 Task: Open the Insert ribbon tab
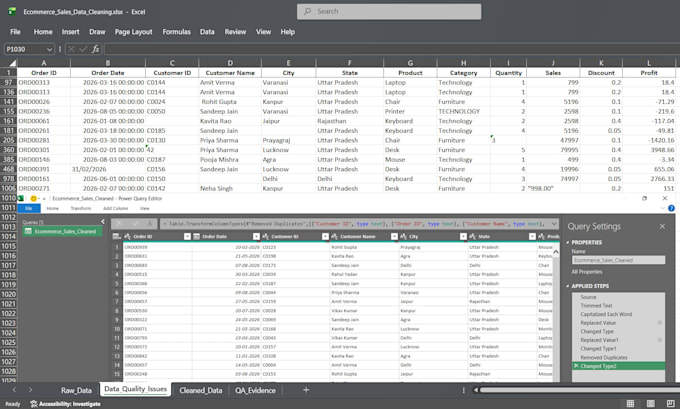(70, 32)
